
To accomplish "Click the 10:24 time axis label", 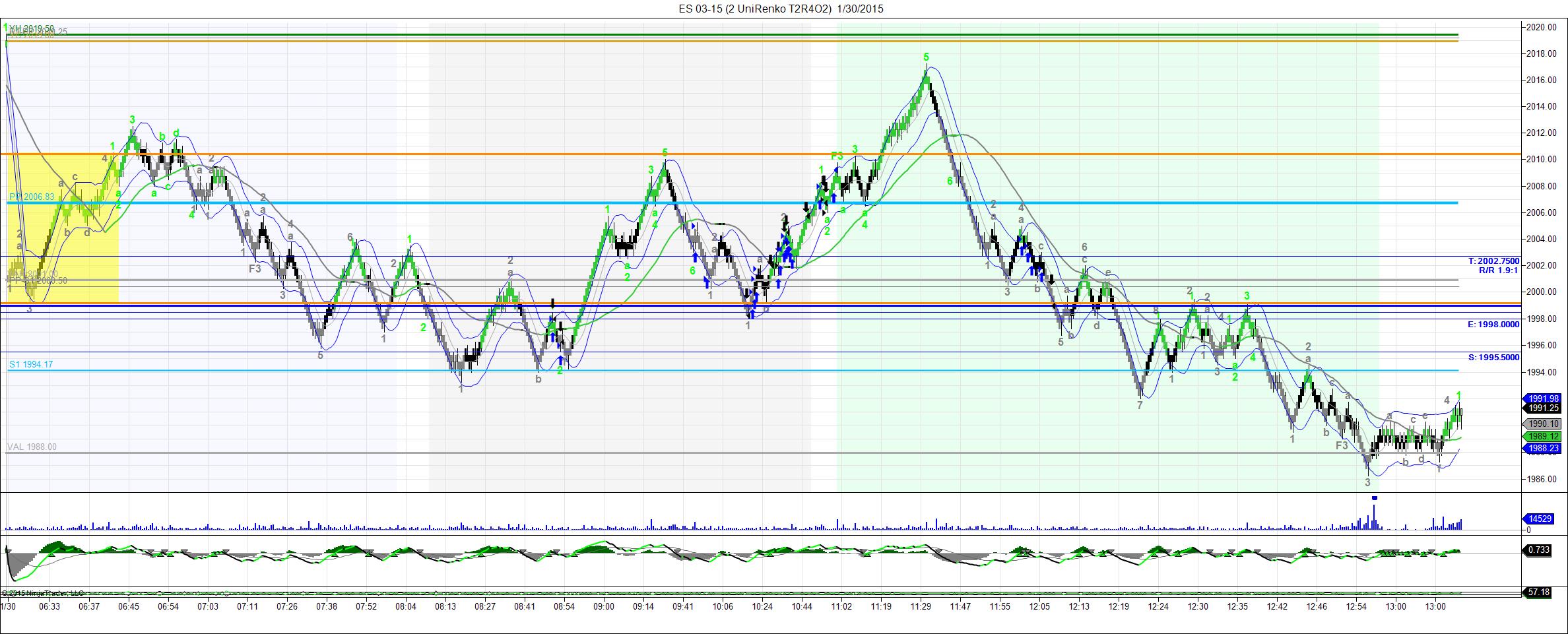I will (762, 606).
